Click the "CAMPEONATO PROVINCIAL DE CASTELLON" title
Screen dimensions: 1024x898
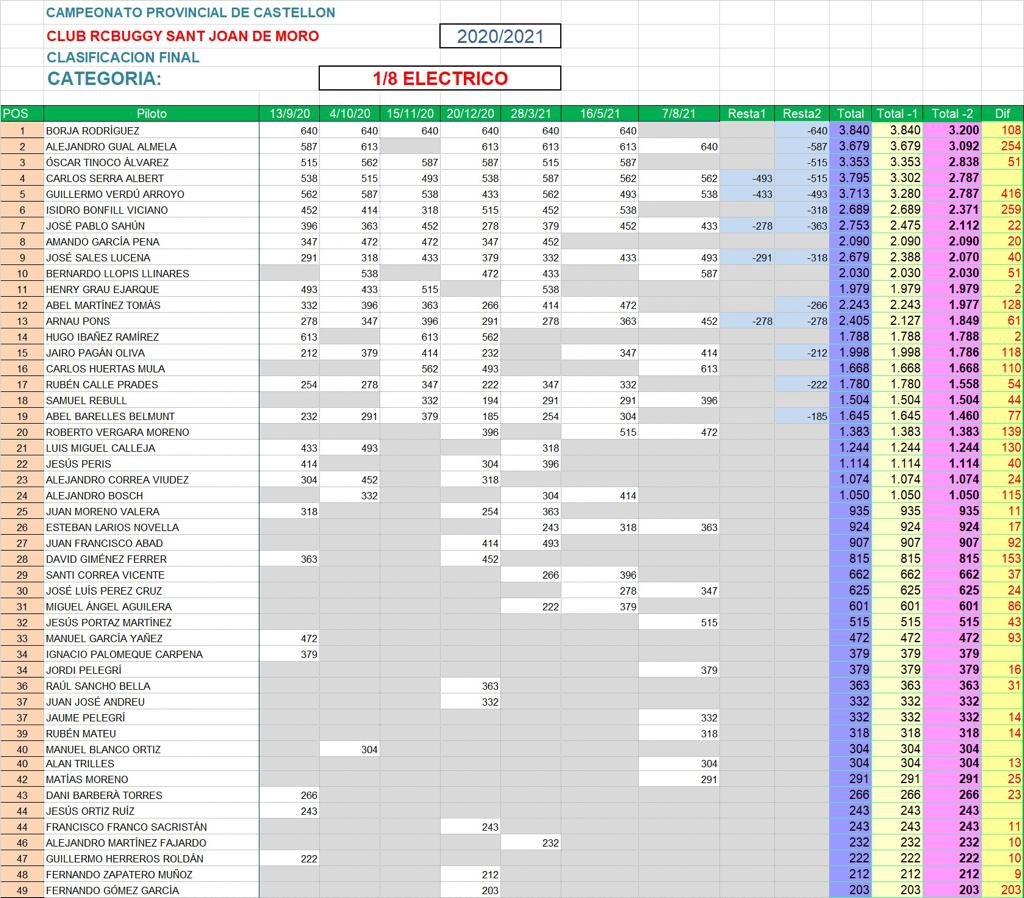point(191,12)
